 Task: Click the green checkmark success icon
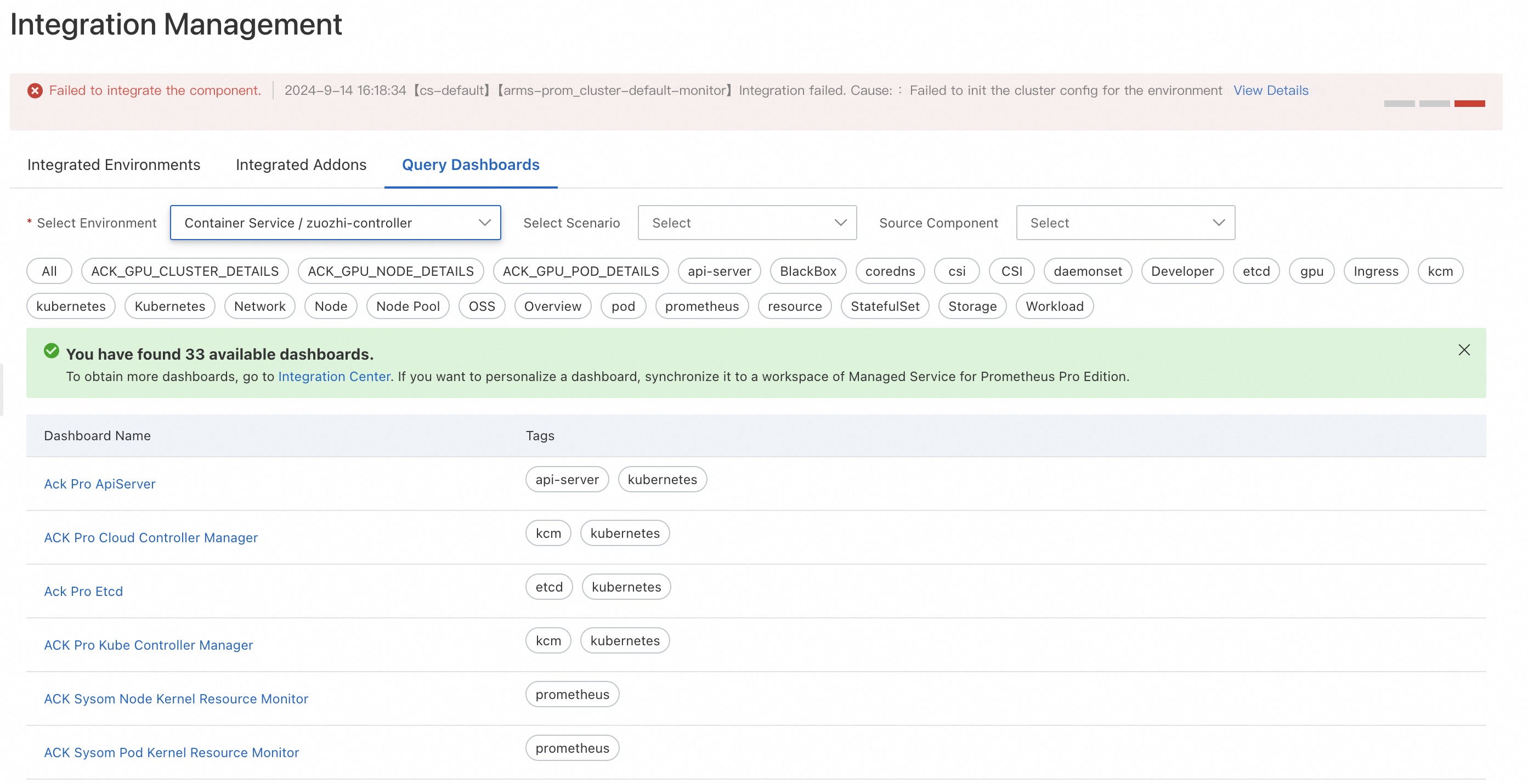click(52, 351)
